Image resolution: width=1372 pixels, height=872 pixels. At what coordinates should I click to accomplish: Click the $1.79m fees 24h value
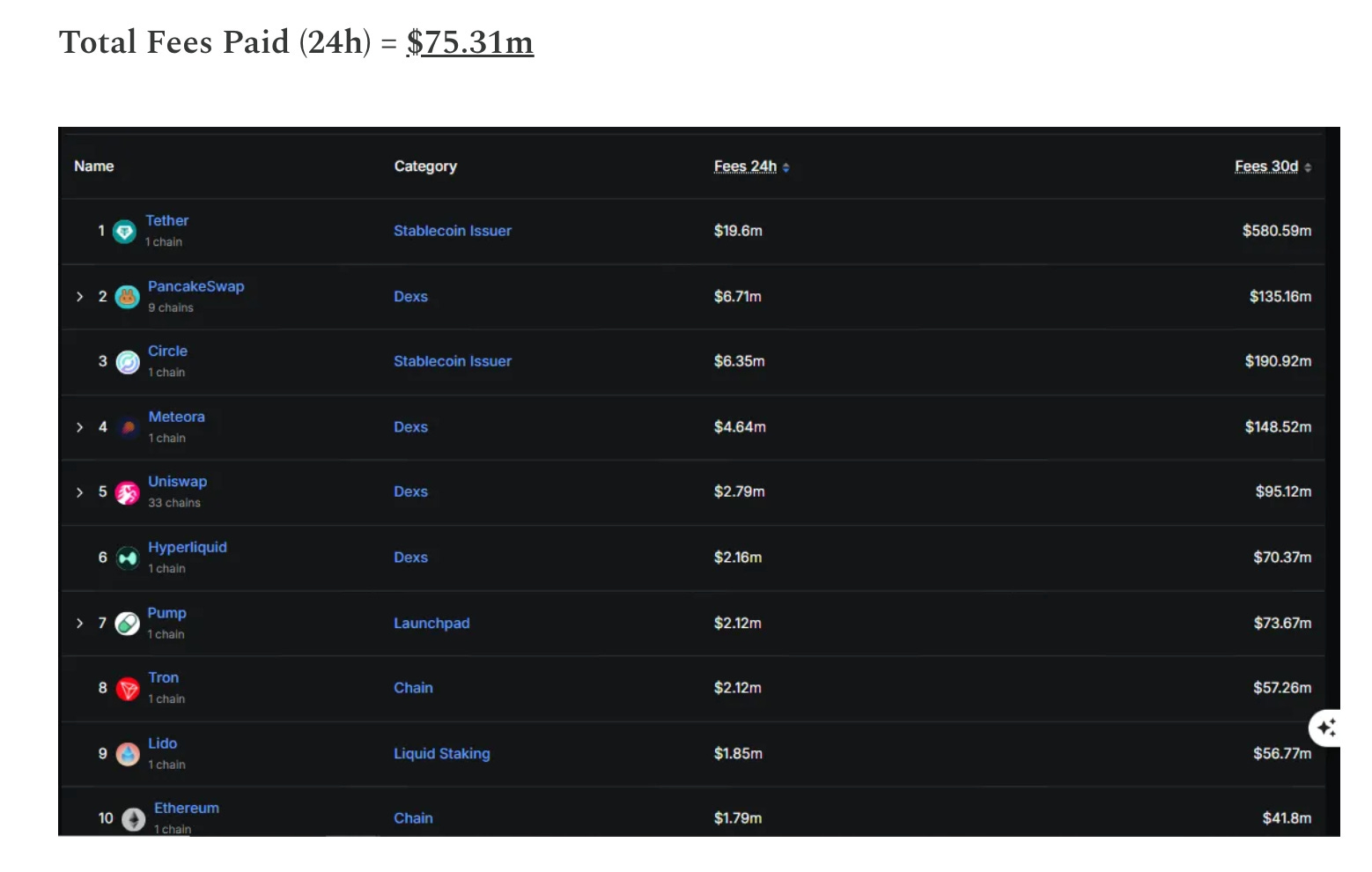pos(738,818)
